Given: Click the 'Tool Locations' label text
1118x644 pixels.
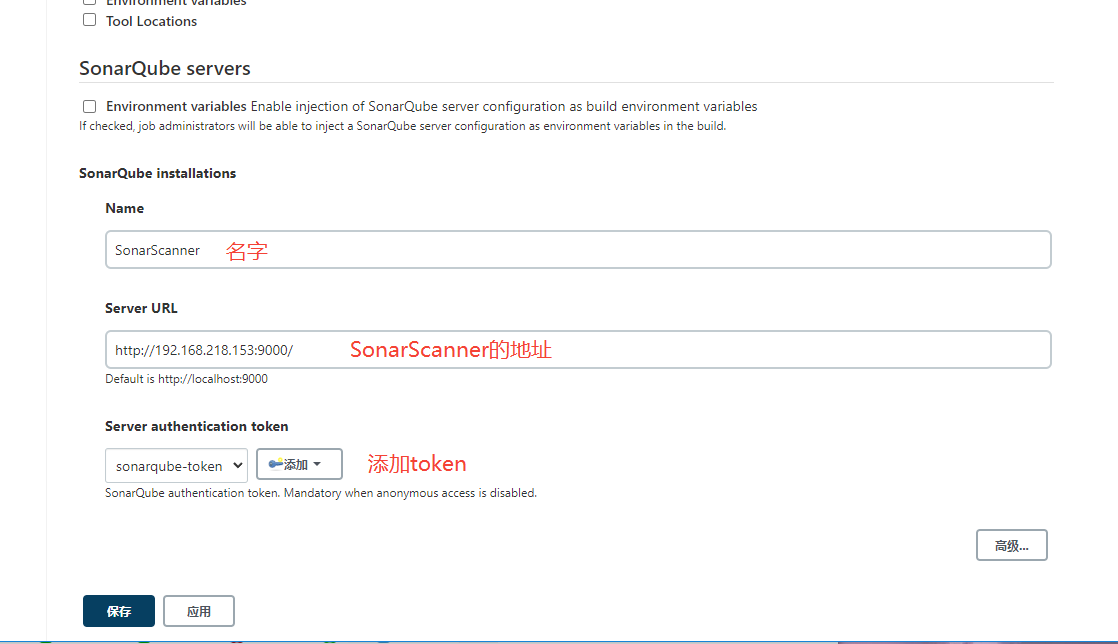Looking at the screenshot, I should pyautogui.click(x=151, y=21).
